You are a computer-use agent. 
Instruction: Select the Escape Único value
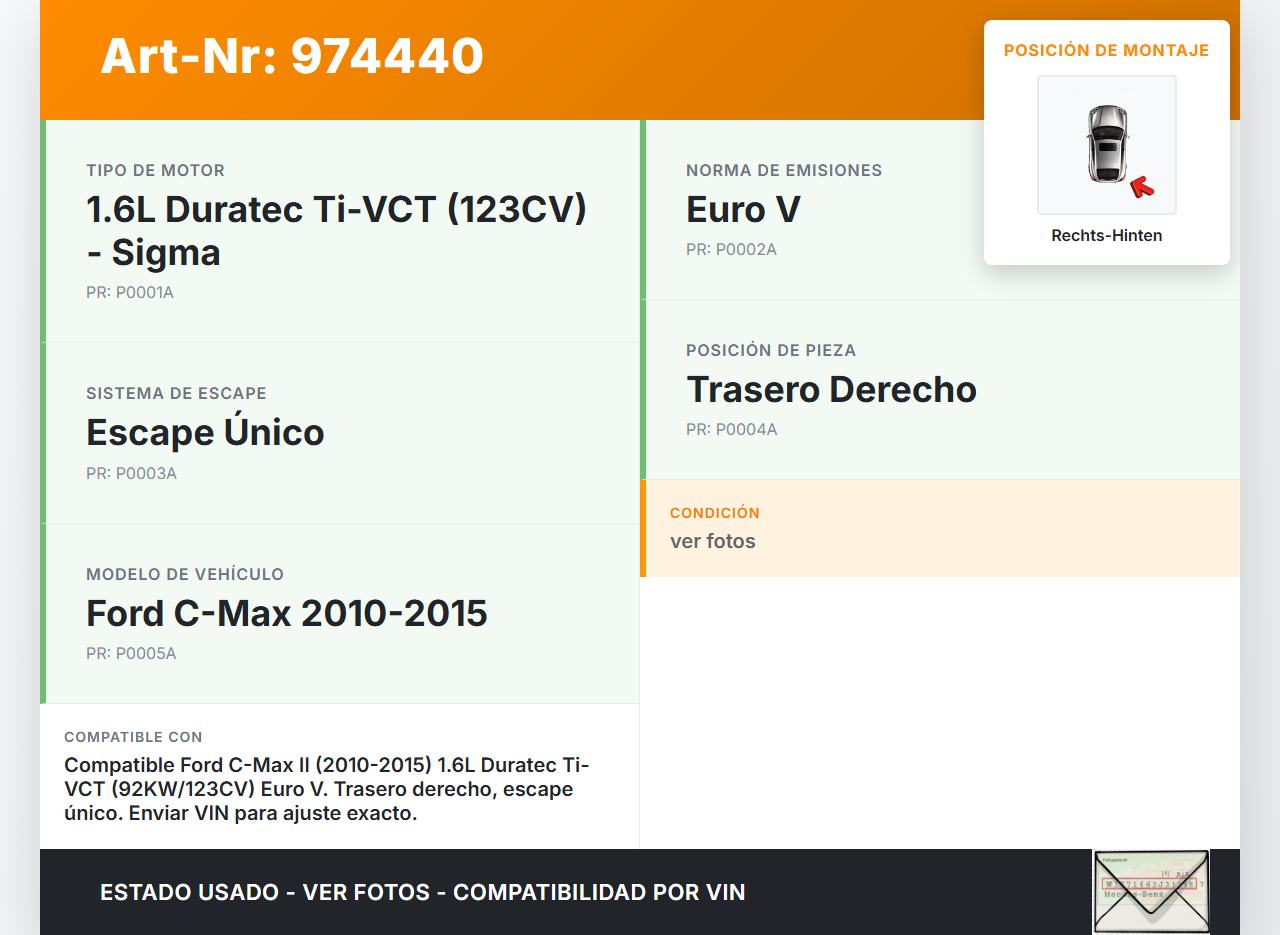205,432
